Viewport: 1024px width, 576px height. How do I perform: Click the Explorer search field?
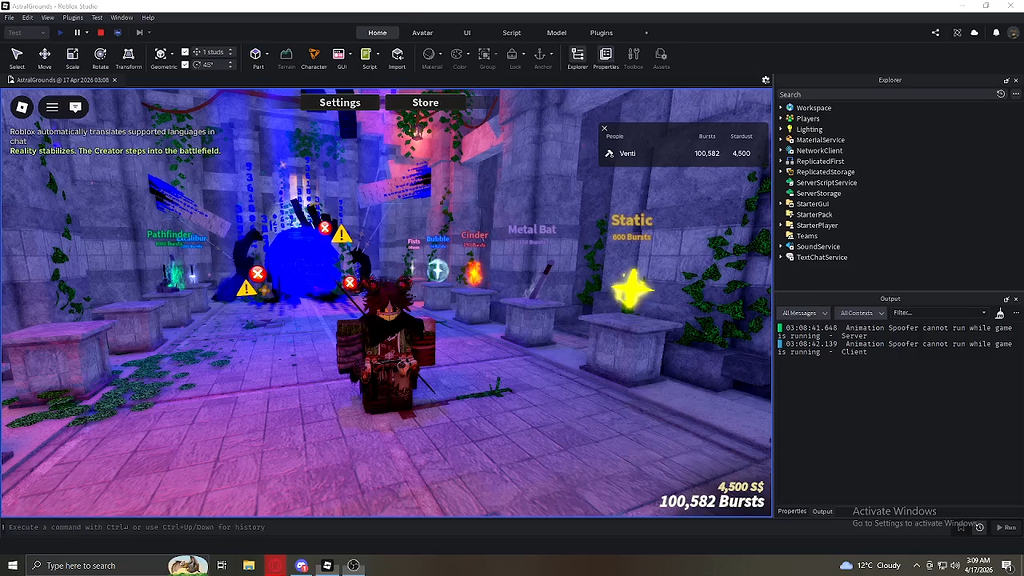tap(885, 95)
